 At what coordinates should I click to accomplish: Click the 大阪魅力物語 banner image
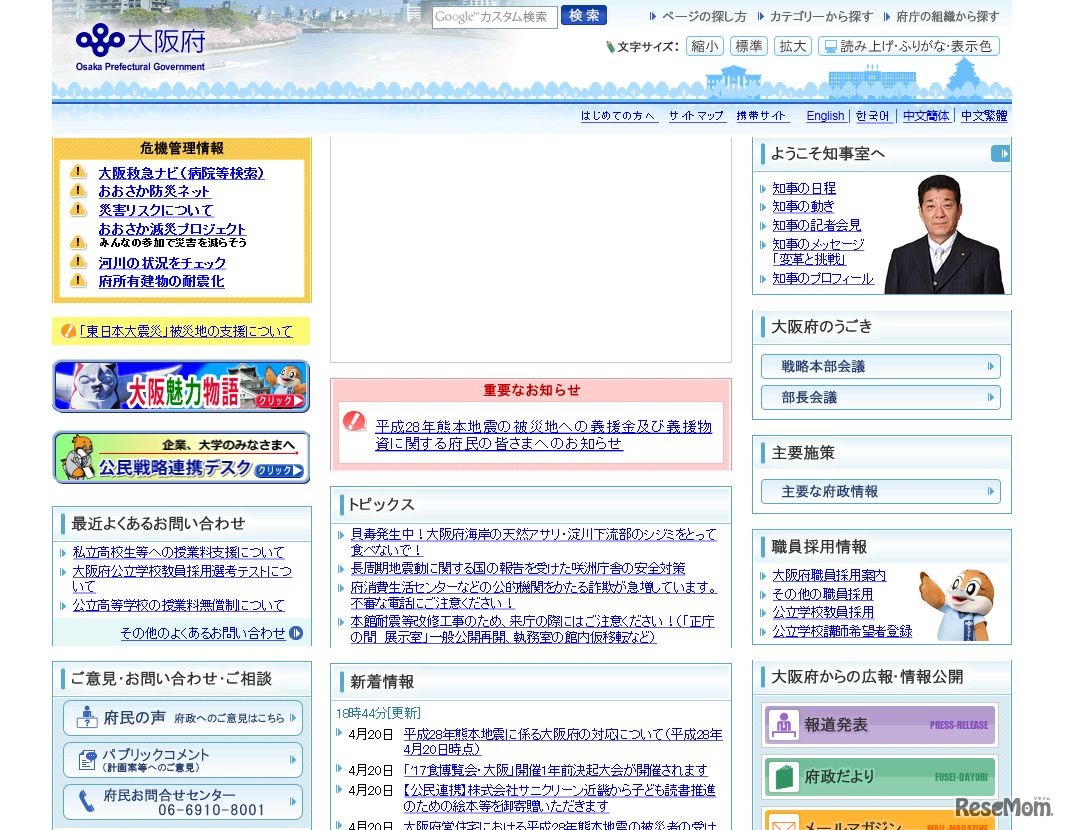click(181, 386)
